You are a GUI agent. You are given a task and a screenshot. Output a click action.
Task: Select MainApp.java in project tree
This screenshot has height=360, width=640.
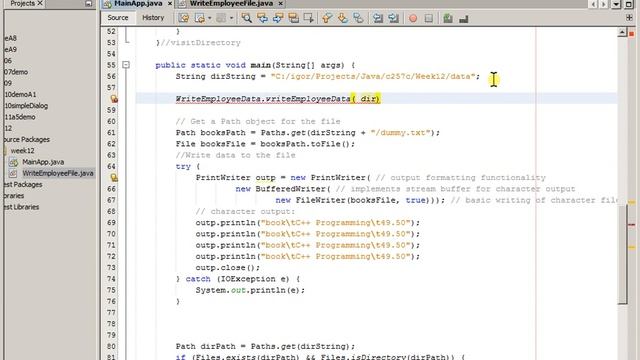point(43,162)
